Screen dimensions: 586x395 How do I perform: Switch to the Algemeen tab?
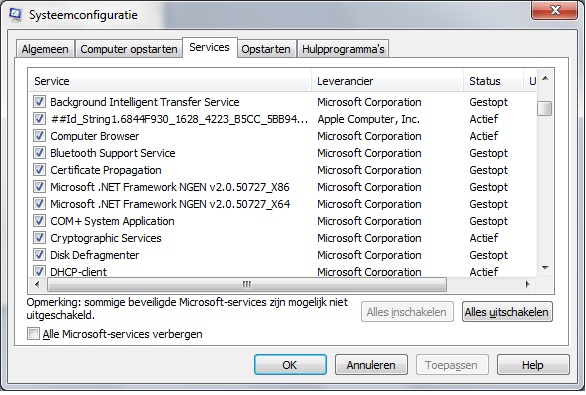(45, 49)
